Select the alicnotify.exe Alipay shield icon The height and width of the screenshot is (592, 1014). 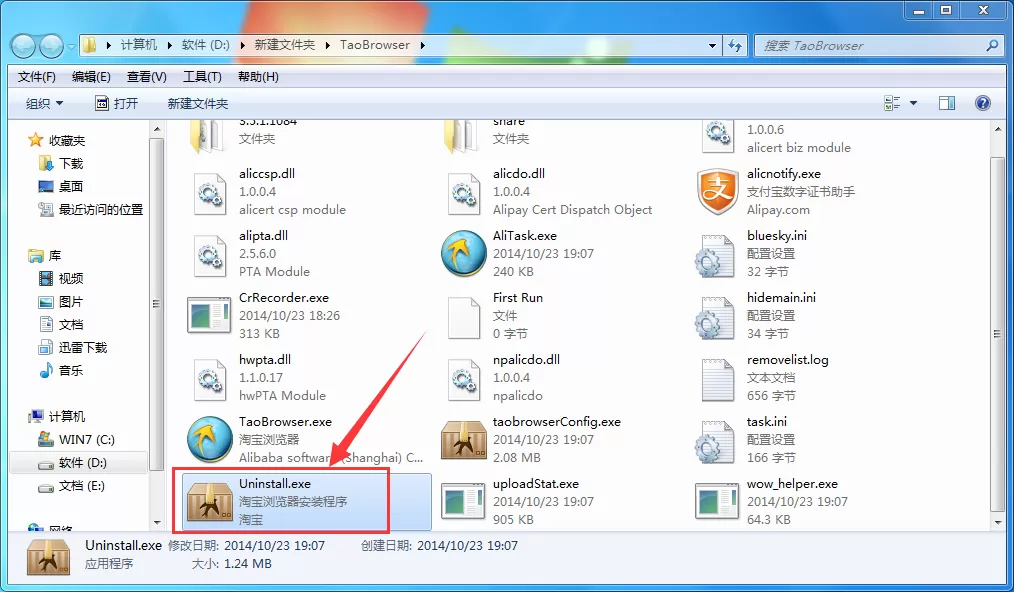point(718,192)
